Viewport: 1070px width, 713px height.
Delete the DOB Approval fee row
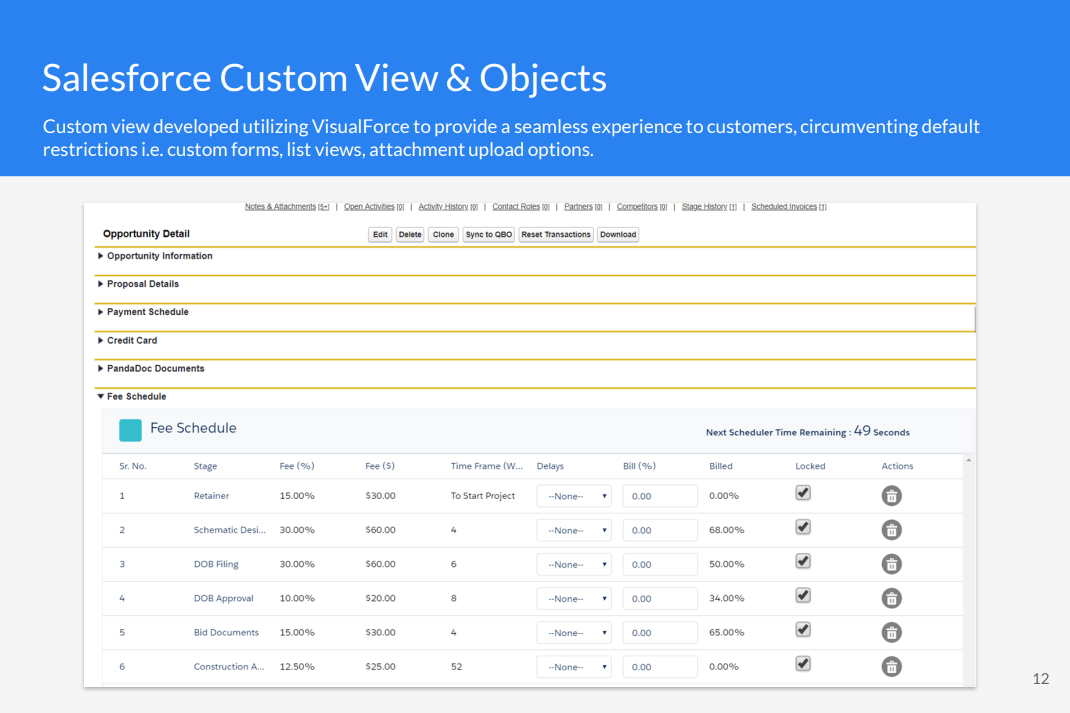[891, 598]
